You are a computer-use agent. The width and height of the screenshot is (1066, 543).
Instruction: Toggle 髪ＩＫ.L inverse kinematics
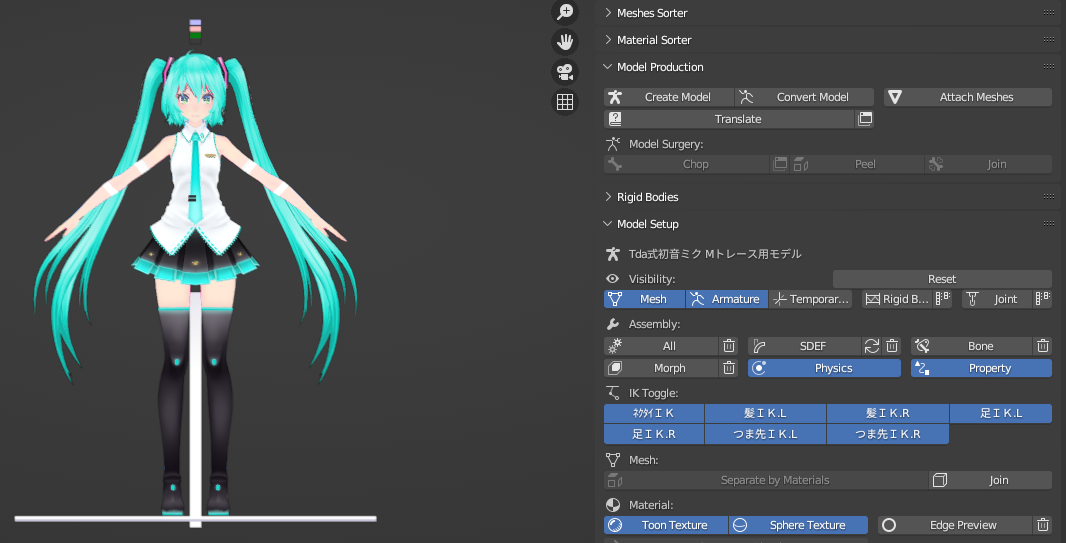pyautogui.click(x=766, y=413)
